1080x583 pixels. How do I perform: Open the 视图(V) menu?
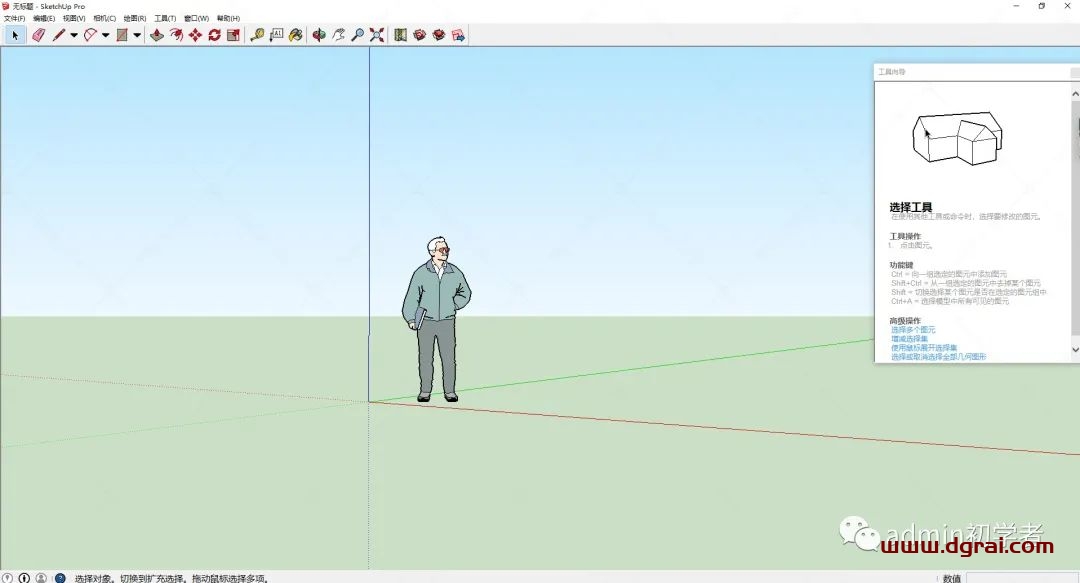(74, 19)
